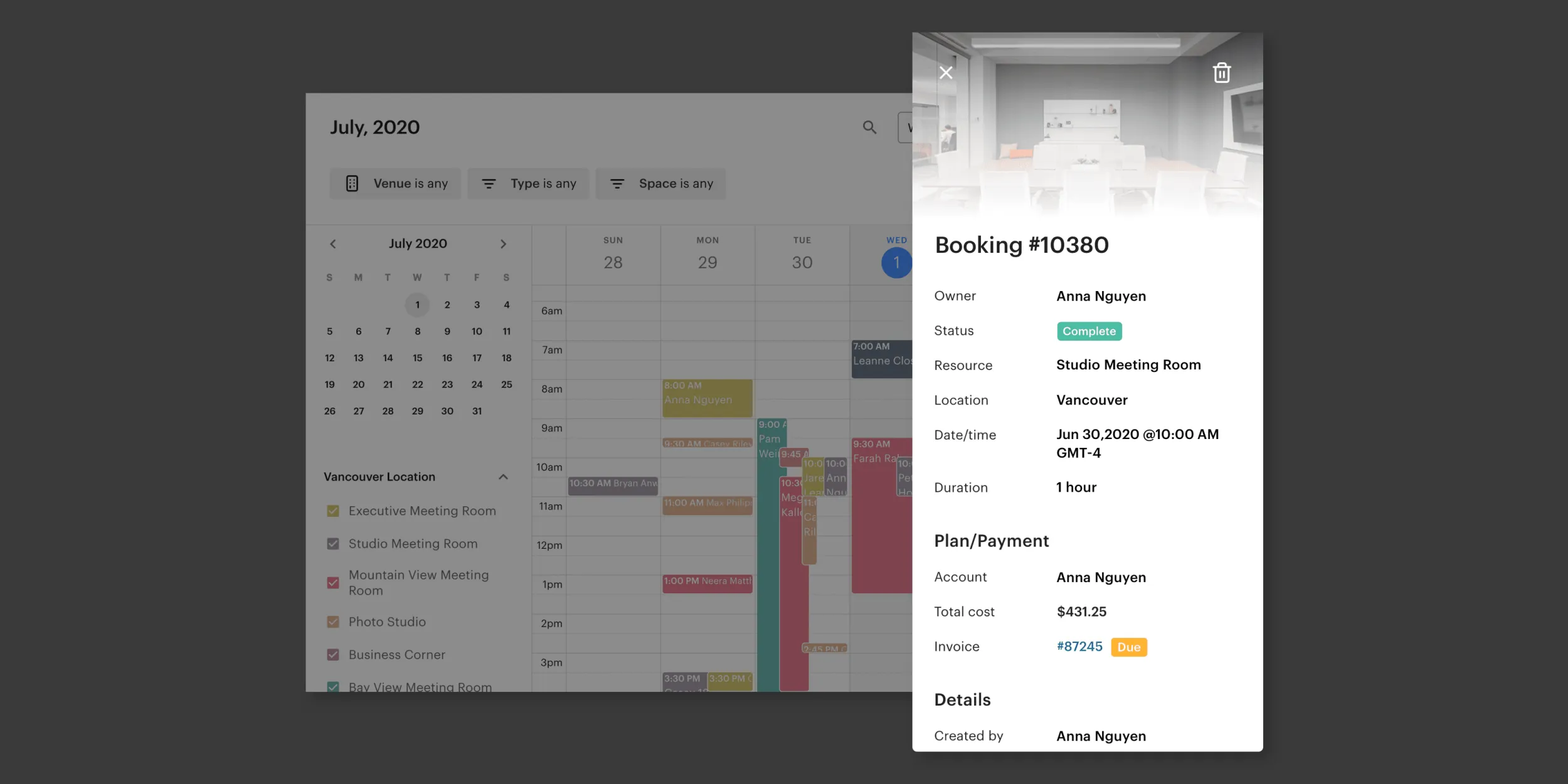
Task: Open the Venue is any filter
Action: coord(395,184)
